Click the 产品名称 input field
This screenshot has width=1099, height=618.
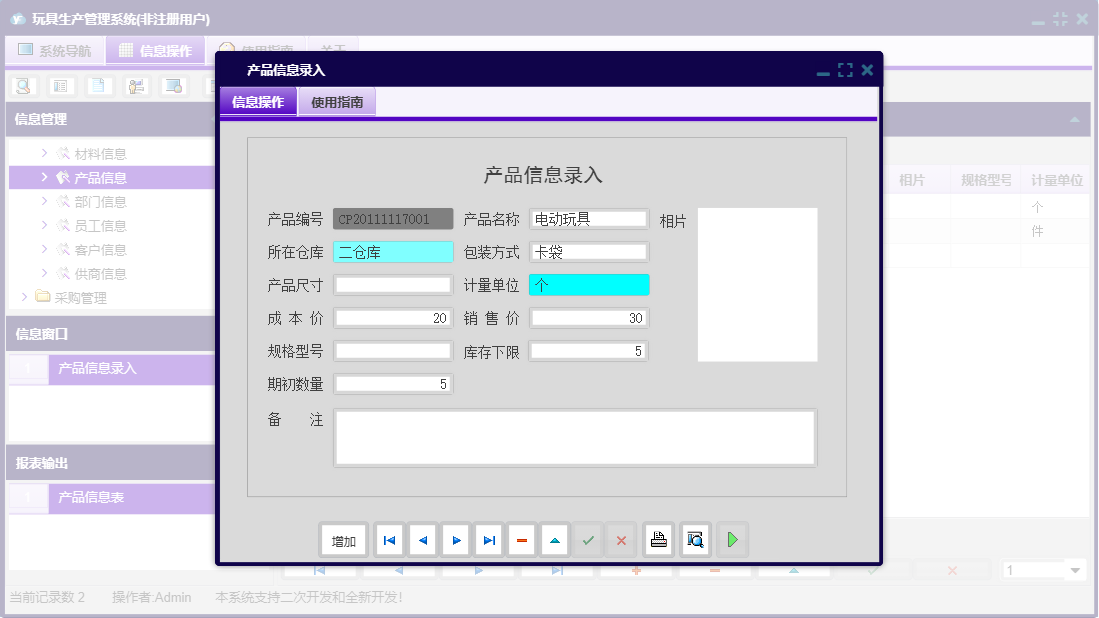point(588,218)
